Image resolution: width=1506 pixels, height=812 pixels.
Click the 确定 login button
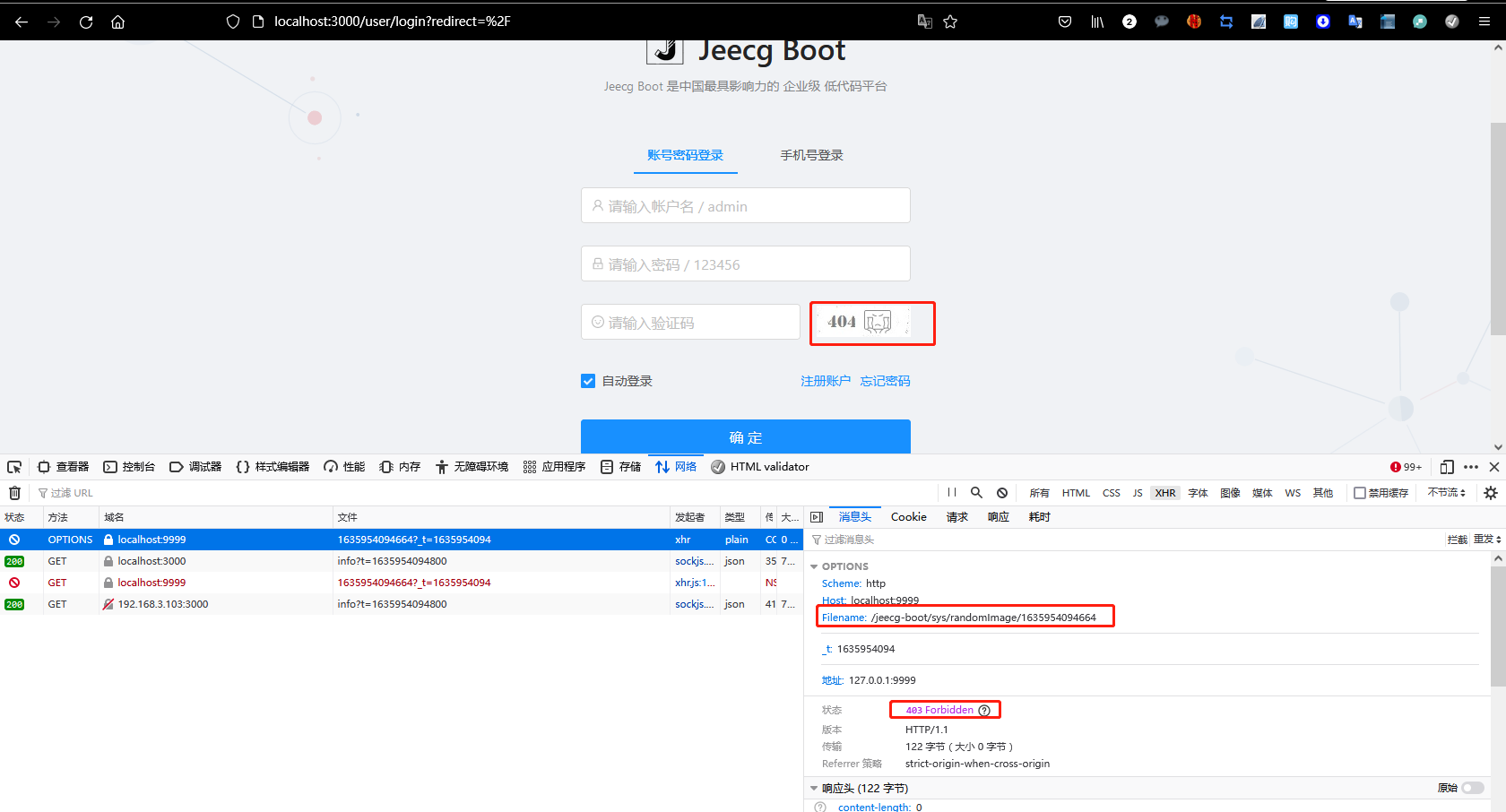(746, 437)
